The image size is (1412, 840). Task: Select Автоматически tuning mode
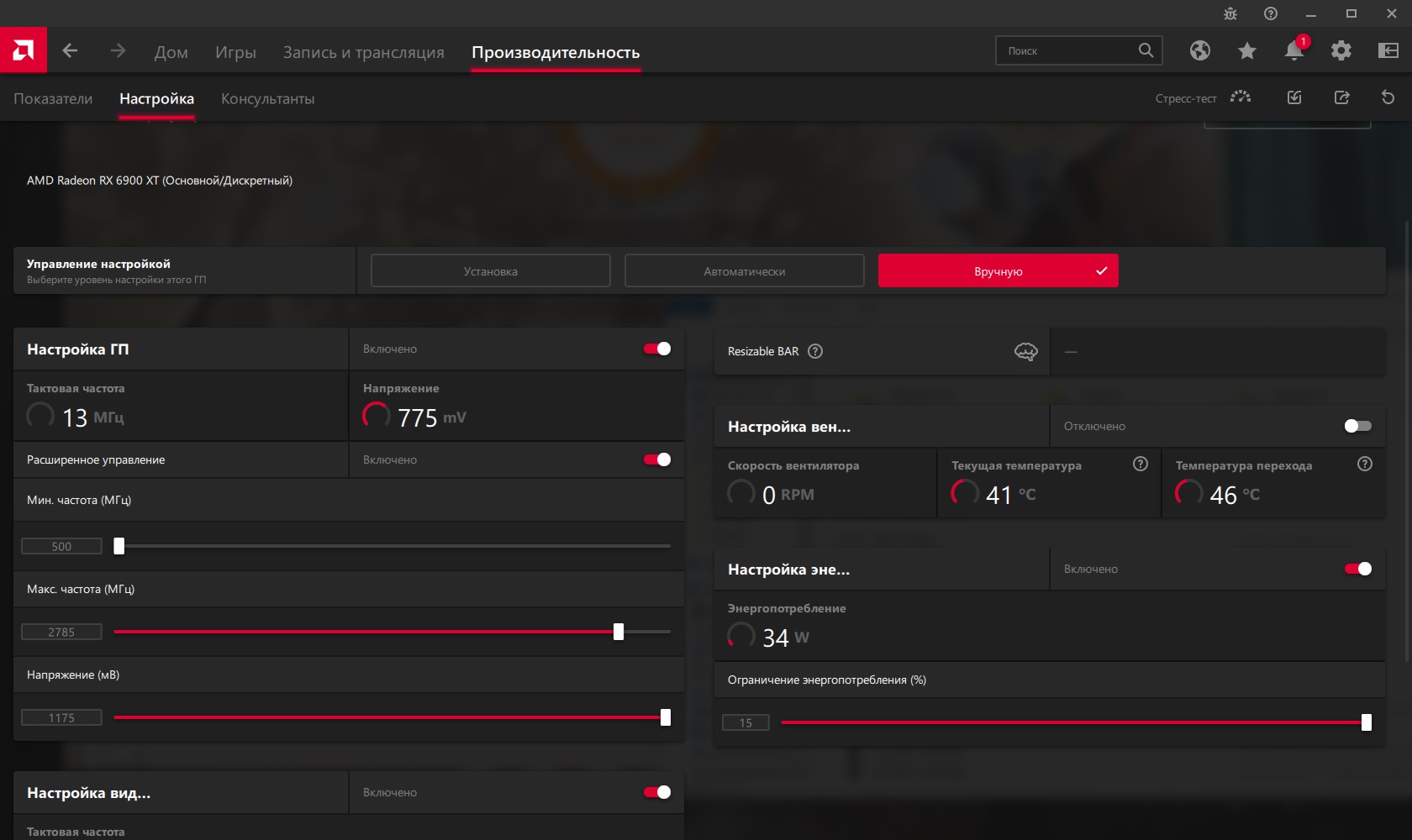click(745, 270)
